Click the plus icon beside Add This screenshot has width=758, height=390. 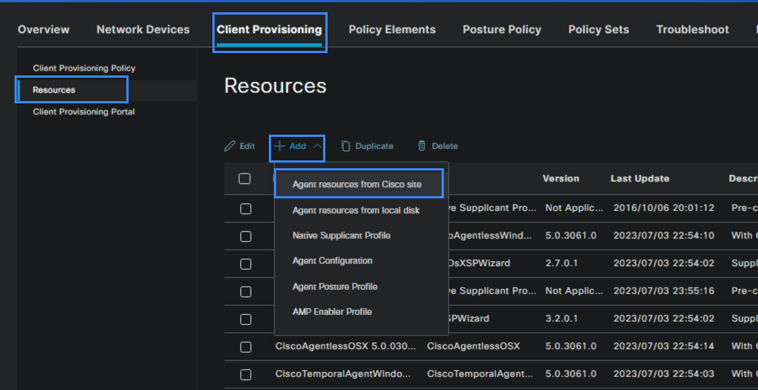279,146
